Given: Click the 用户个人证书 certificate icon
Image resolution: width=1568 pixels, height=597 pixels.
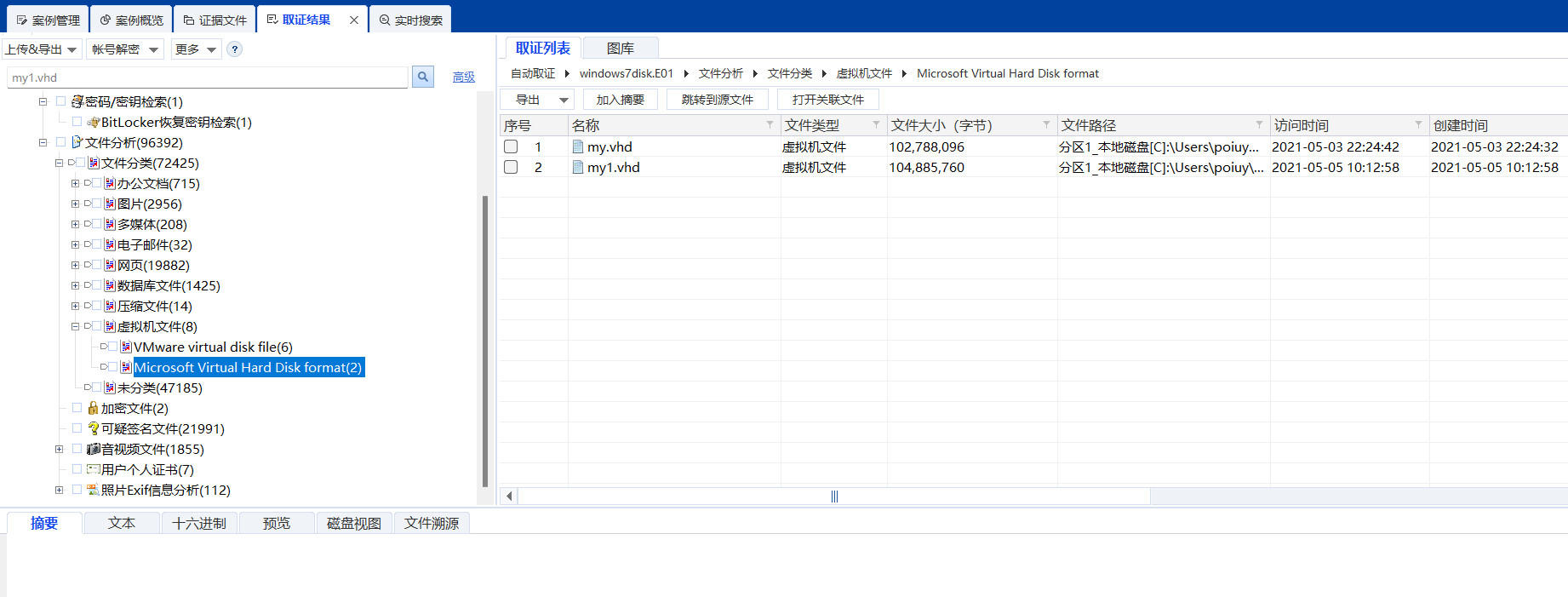Looking at the screenshot, I should tap(94, 469).
